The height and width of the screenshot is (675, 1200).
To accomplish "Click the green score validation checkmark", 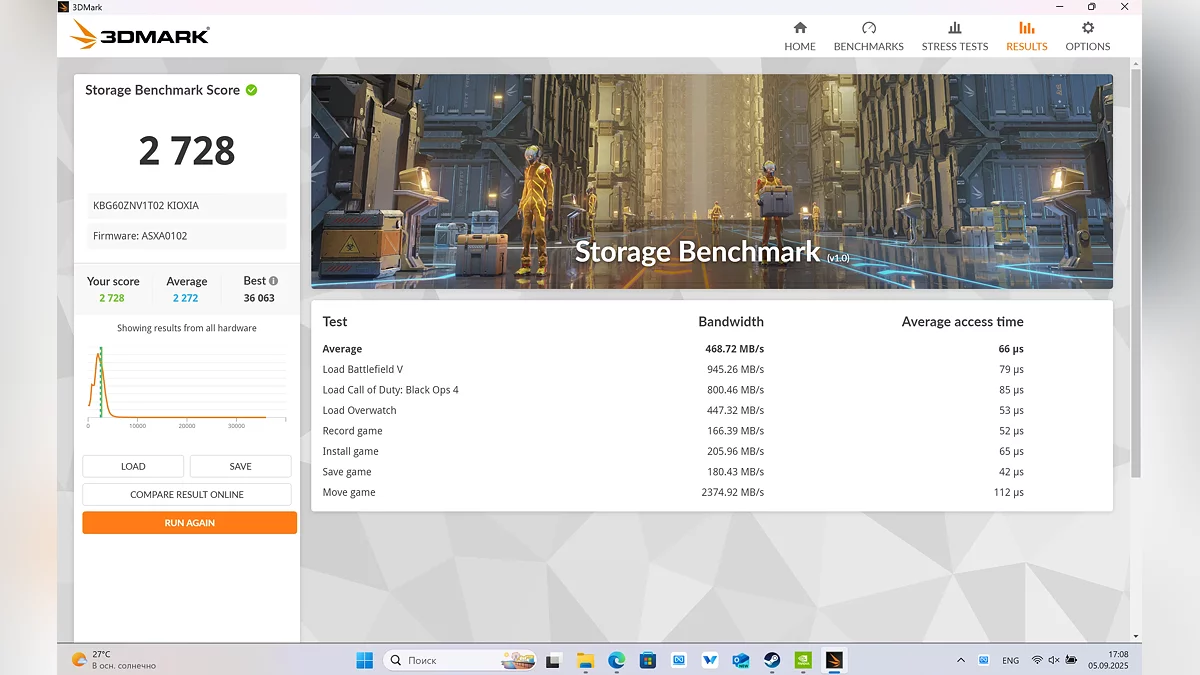I will tap(252, 90).
